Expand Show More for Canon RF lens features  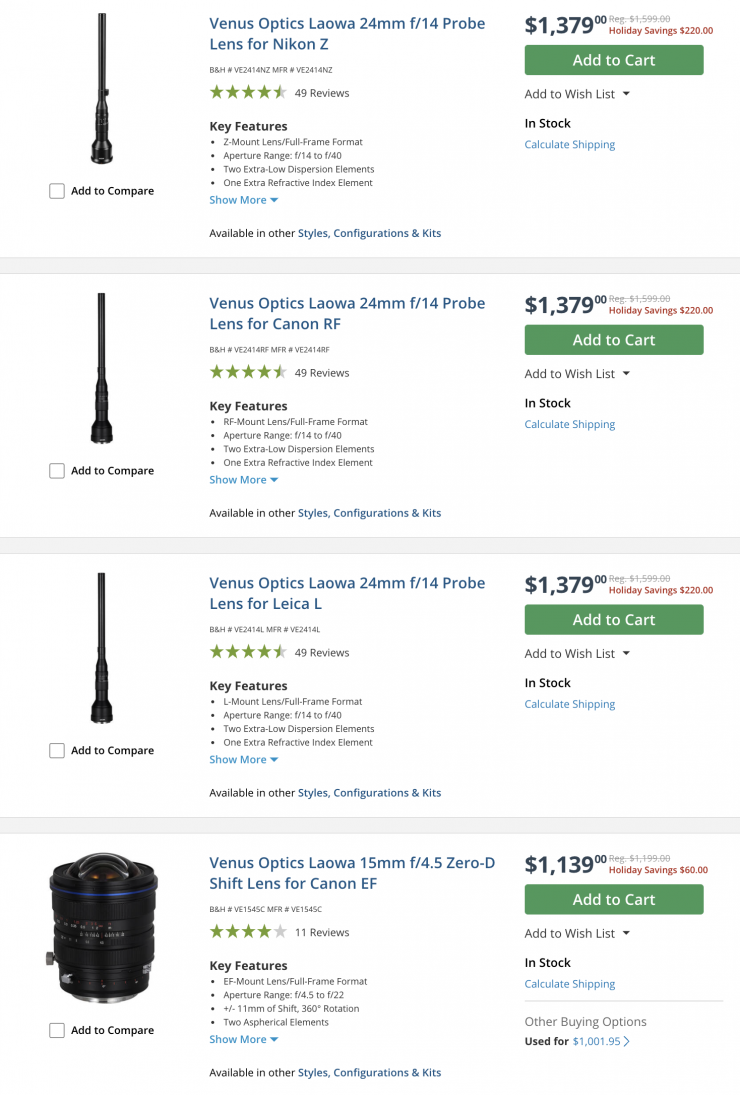pyautogui.click(x=243, y=480)
